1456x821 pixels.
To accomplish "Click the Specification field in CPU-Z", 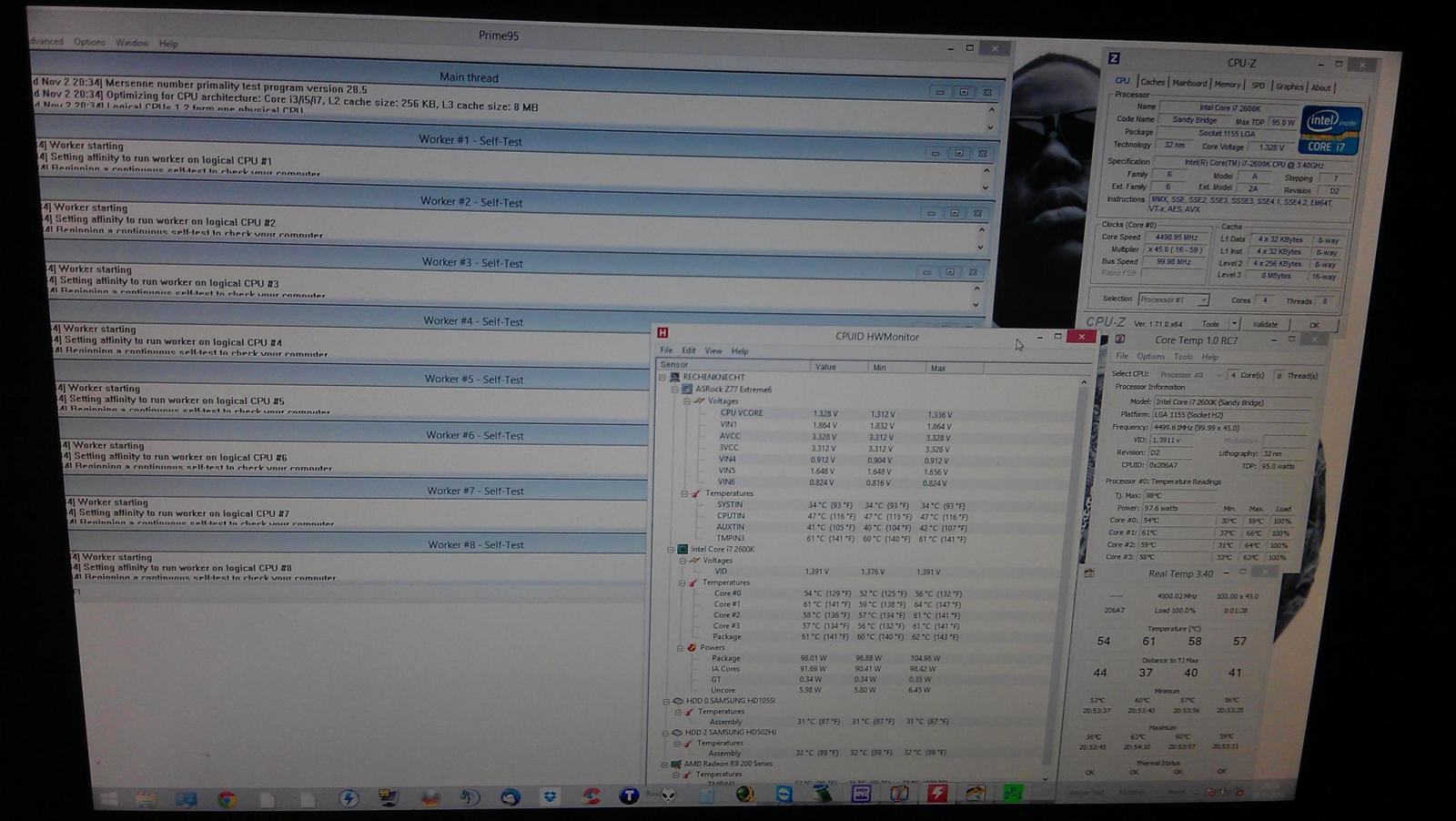I will point(1255,163).
